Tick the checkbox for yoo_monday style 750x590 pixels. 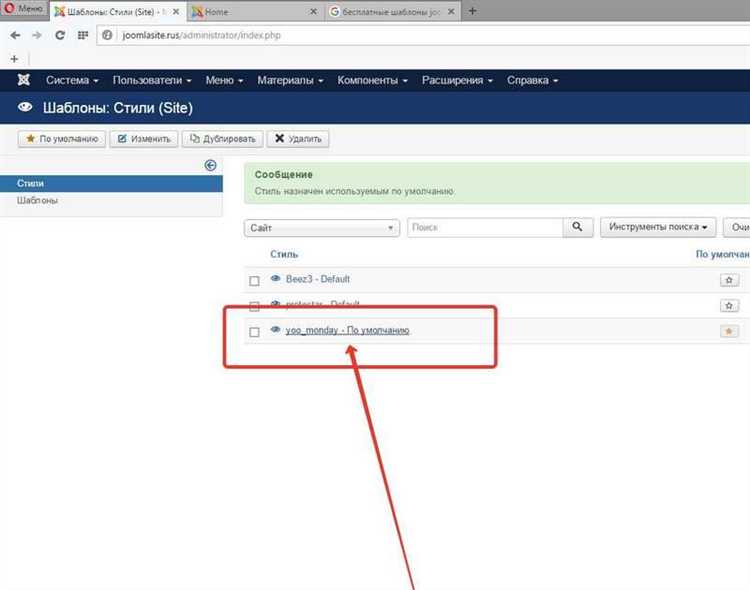(x=254, y=332)
